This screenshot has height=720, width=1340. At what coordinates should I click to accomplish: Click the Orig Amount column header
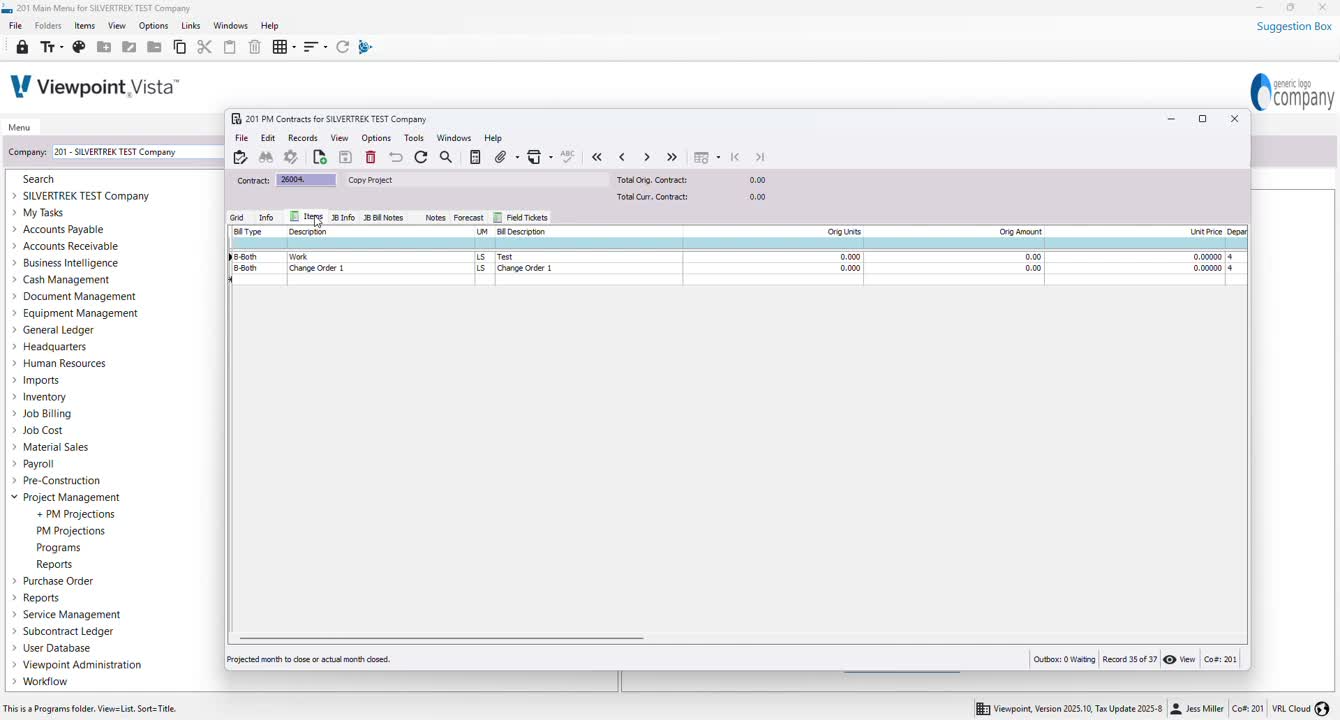click(x=954, y=232)
